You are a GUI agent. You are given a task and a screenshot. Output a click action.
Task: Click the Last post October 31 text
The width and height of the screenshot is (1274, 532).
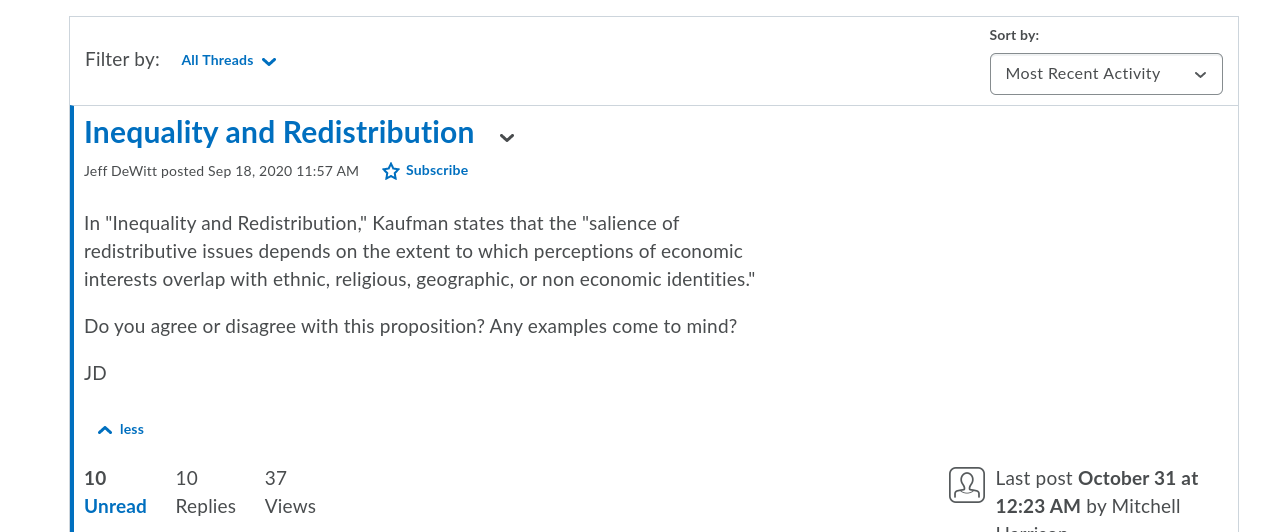[1097, 478]
